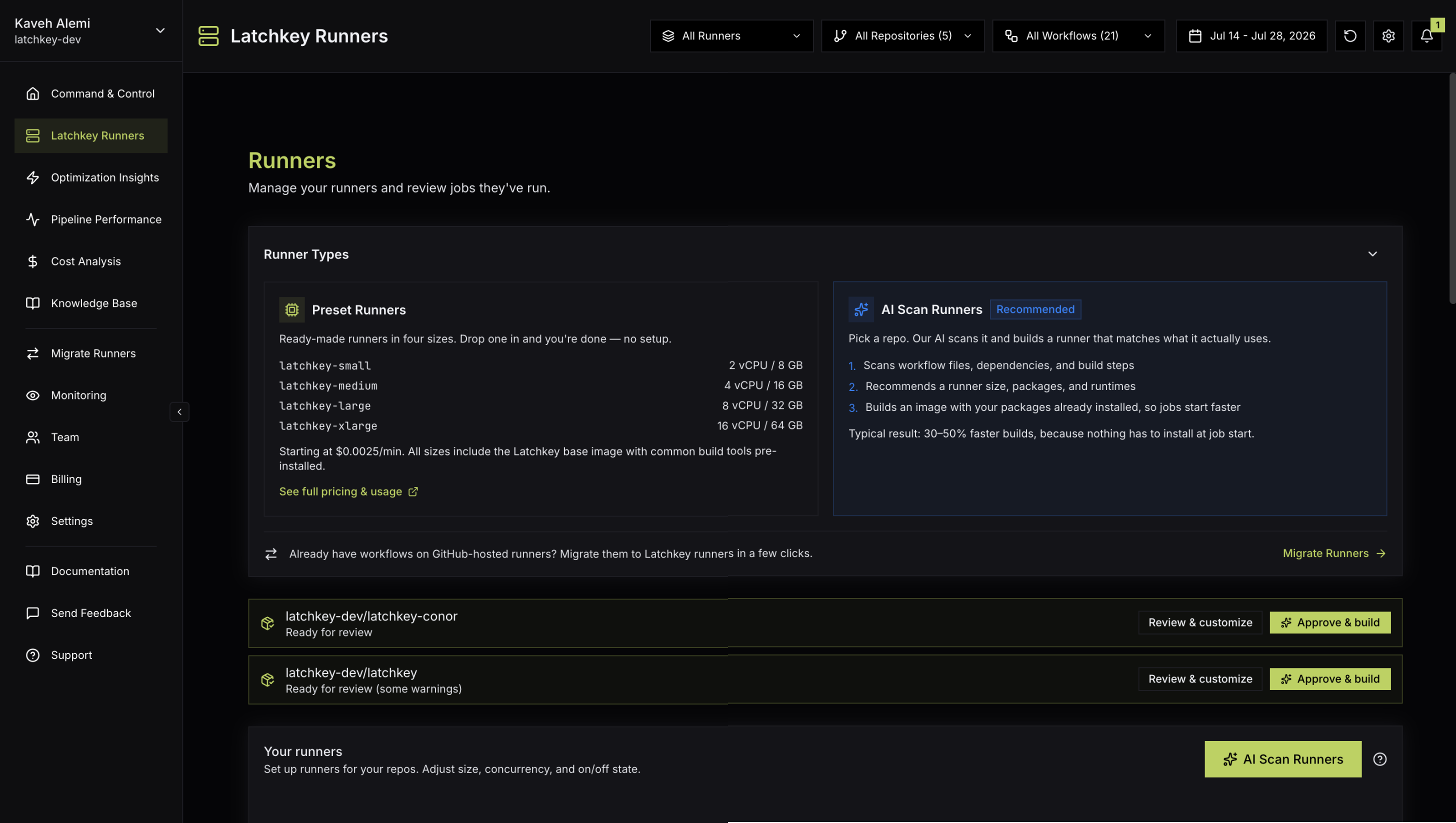Open the All Repositories (5) dropdown
The image size is (1456, 823).
902,35
